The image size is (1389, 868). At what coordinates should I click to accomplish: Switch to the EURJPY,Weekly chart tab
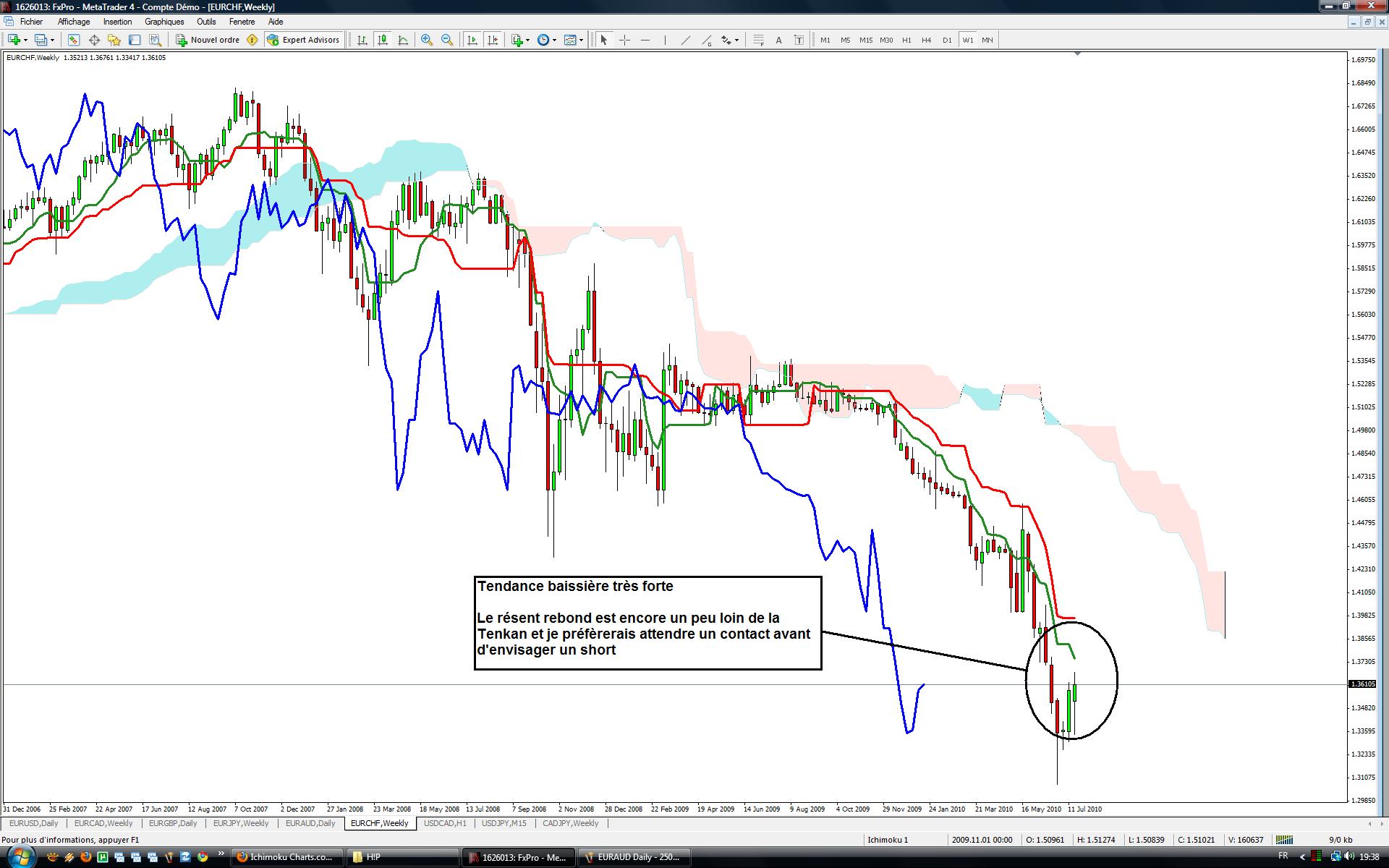point(241,823)
